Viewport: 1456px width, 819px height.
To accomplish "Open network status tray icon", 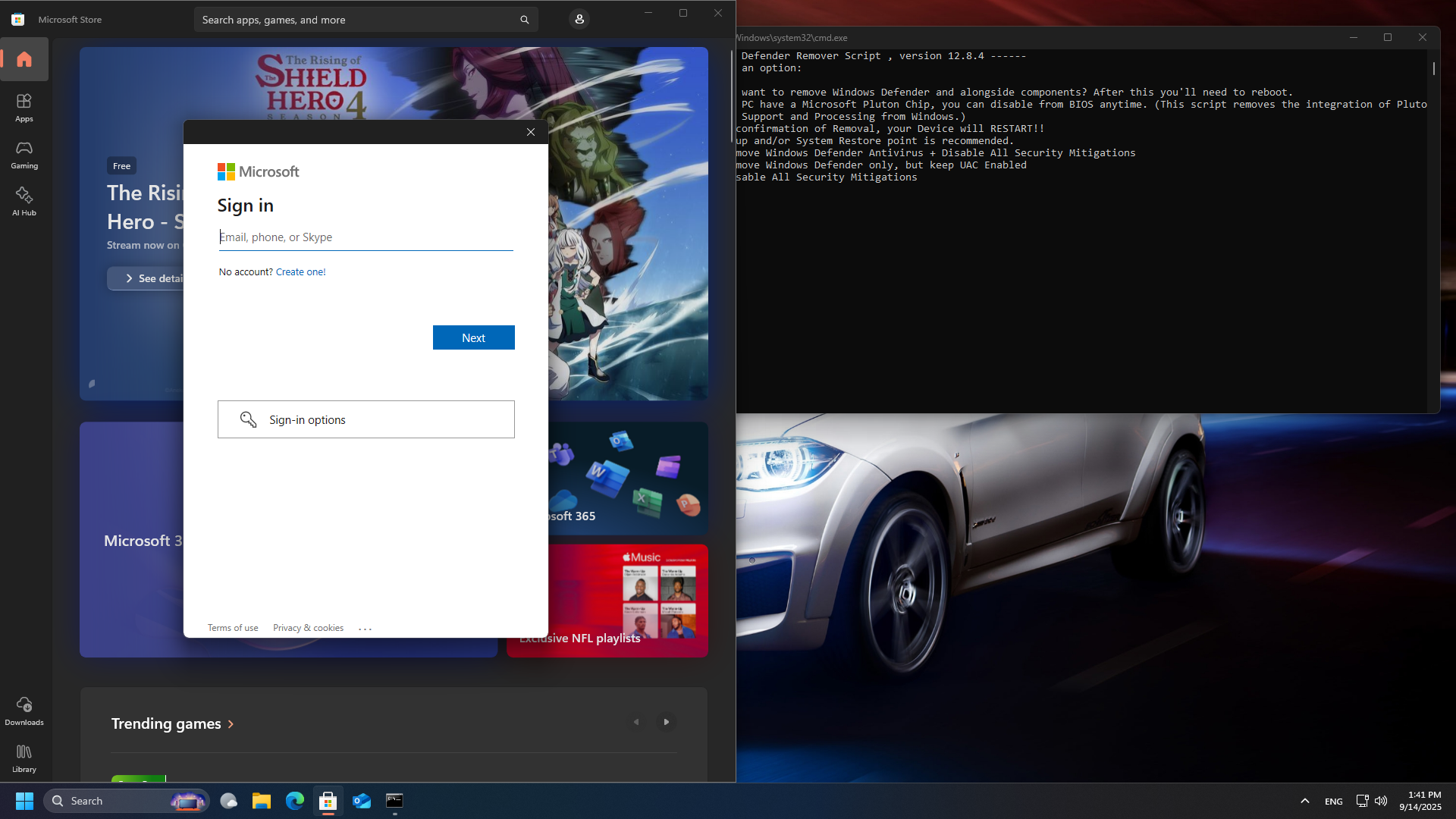I will pyautogui.click(x=1362, y=801).
